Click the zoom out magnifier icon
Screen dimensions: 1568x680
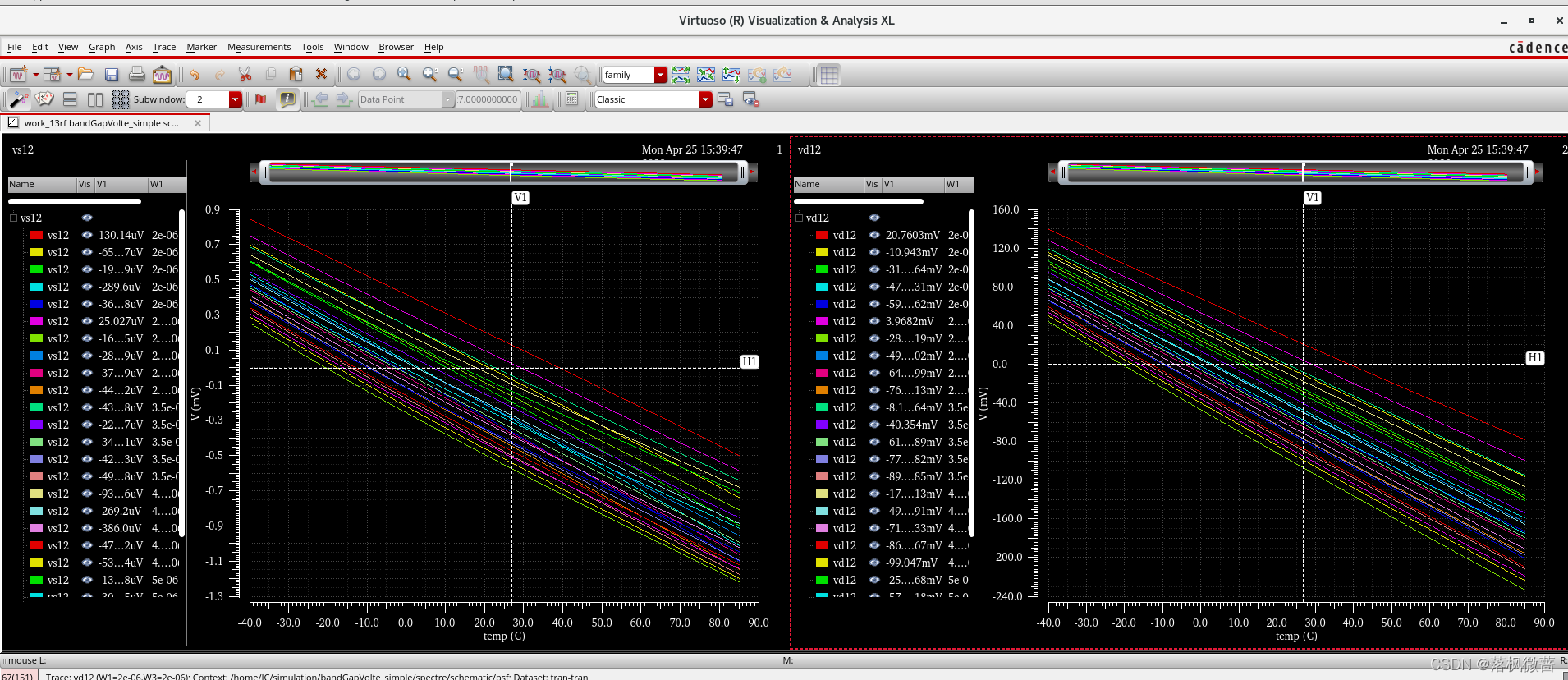tap(456, 75)
